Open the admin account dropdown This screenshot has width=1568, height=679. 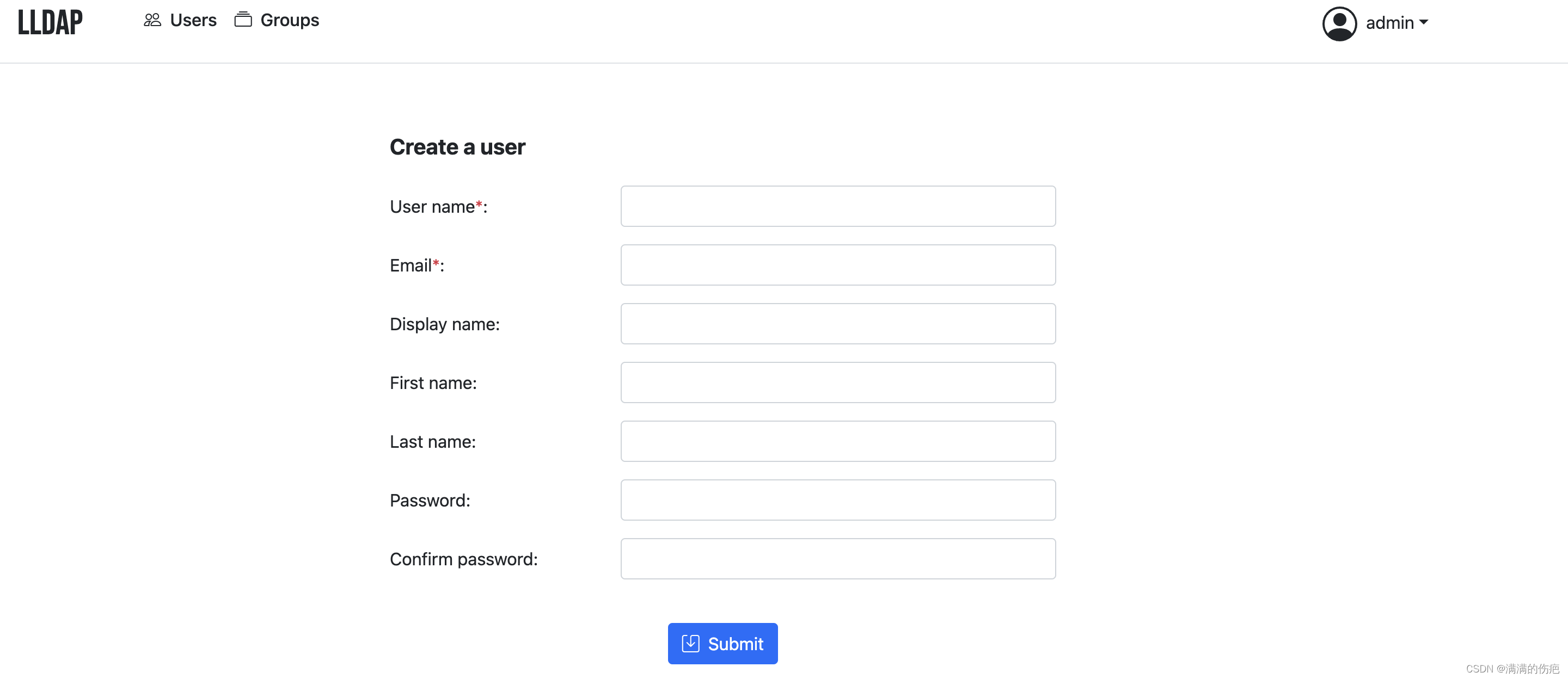click(1394, 22)
